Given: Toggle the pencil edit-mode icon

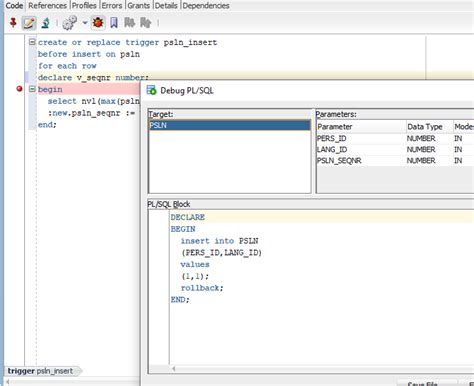Looking at the screenshot, I should pos(29,23).
